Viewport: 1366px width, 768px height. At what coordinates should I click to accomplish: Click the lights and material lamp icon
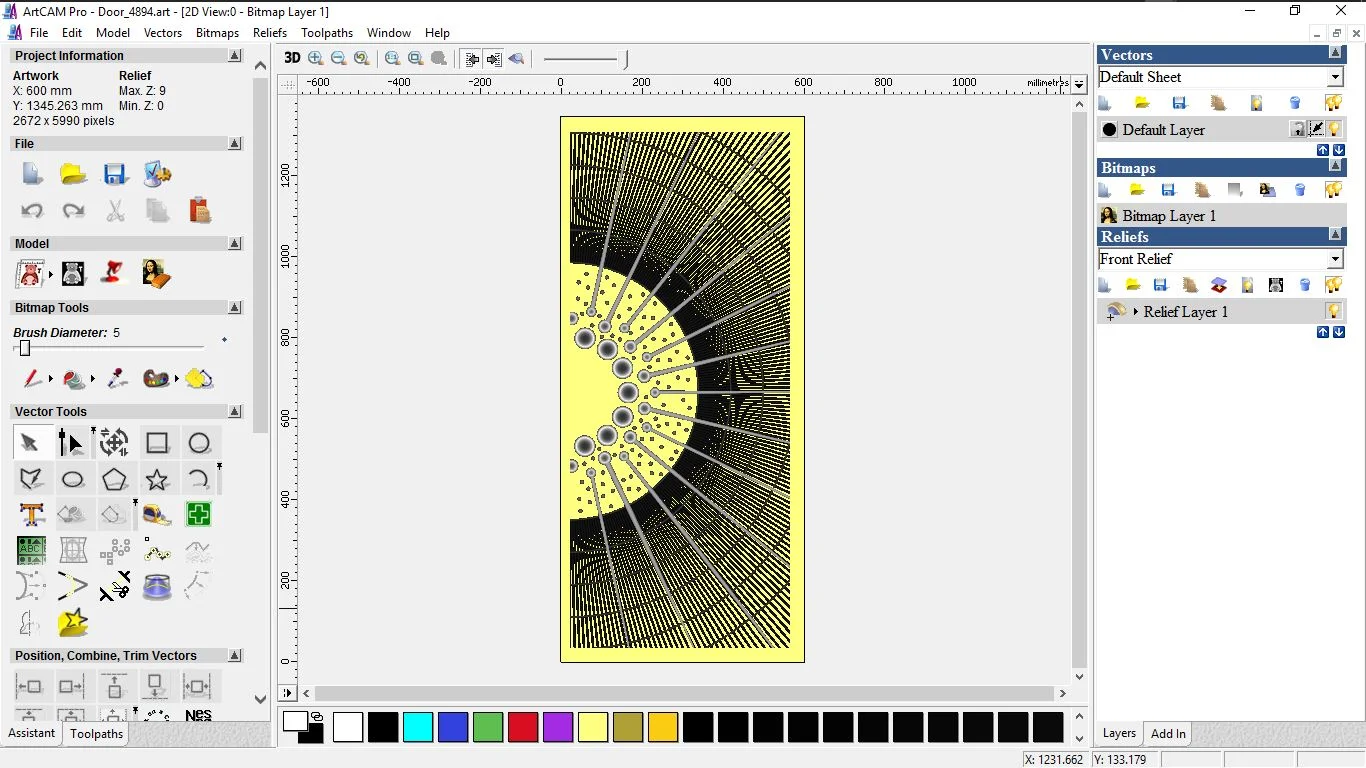(x=115, y=273)
